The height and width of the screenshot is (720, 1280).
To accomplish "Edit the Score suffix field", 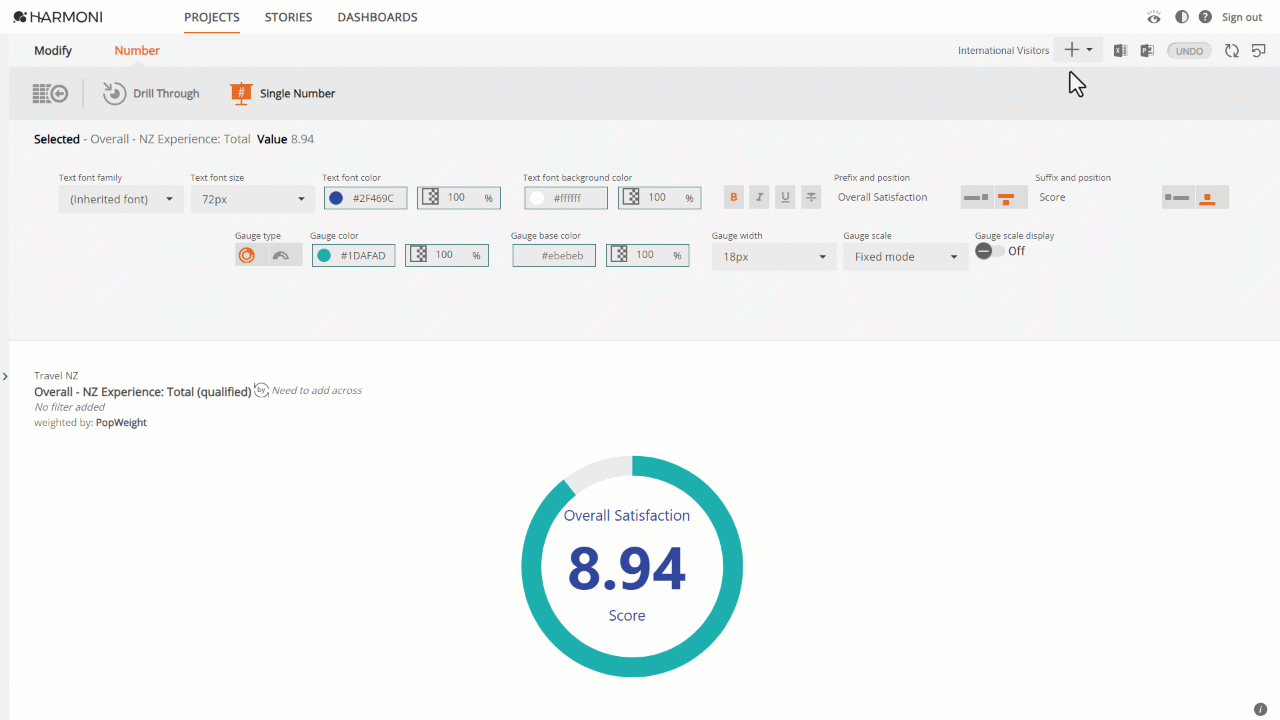I will click(x=1095, y=197).
